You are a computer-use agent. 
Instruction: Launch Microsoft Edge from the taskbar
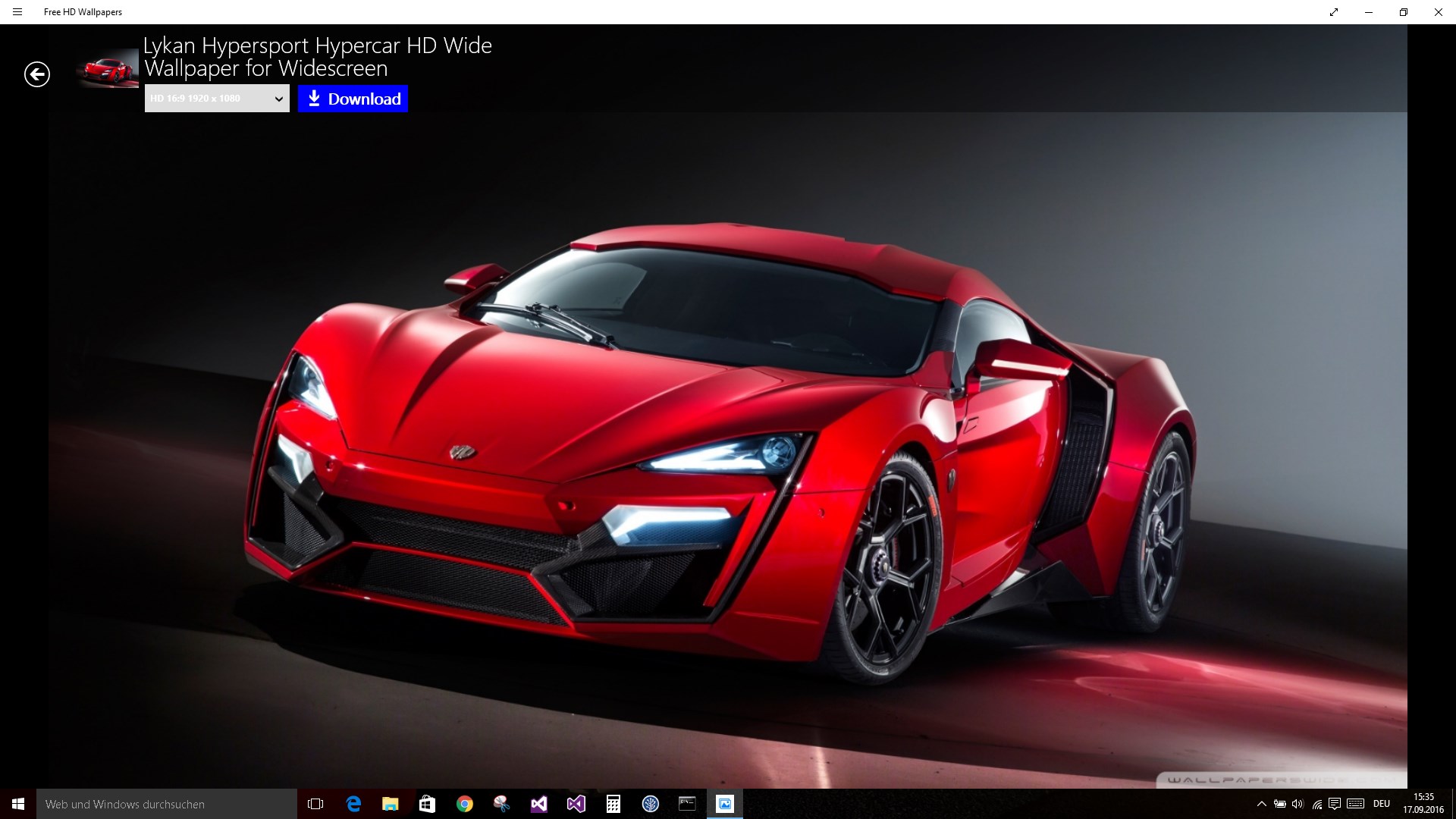[353, 804]
